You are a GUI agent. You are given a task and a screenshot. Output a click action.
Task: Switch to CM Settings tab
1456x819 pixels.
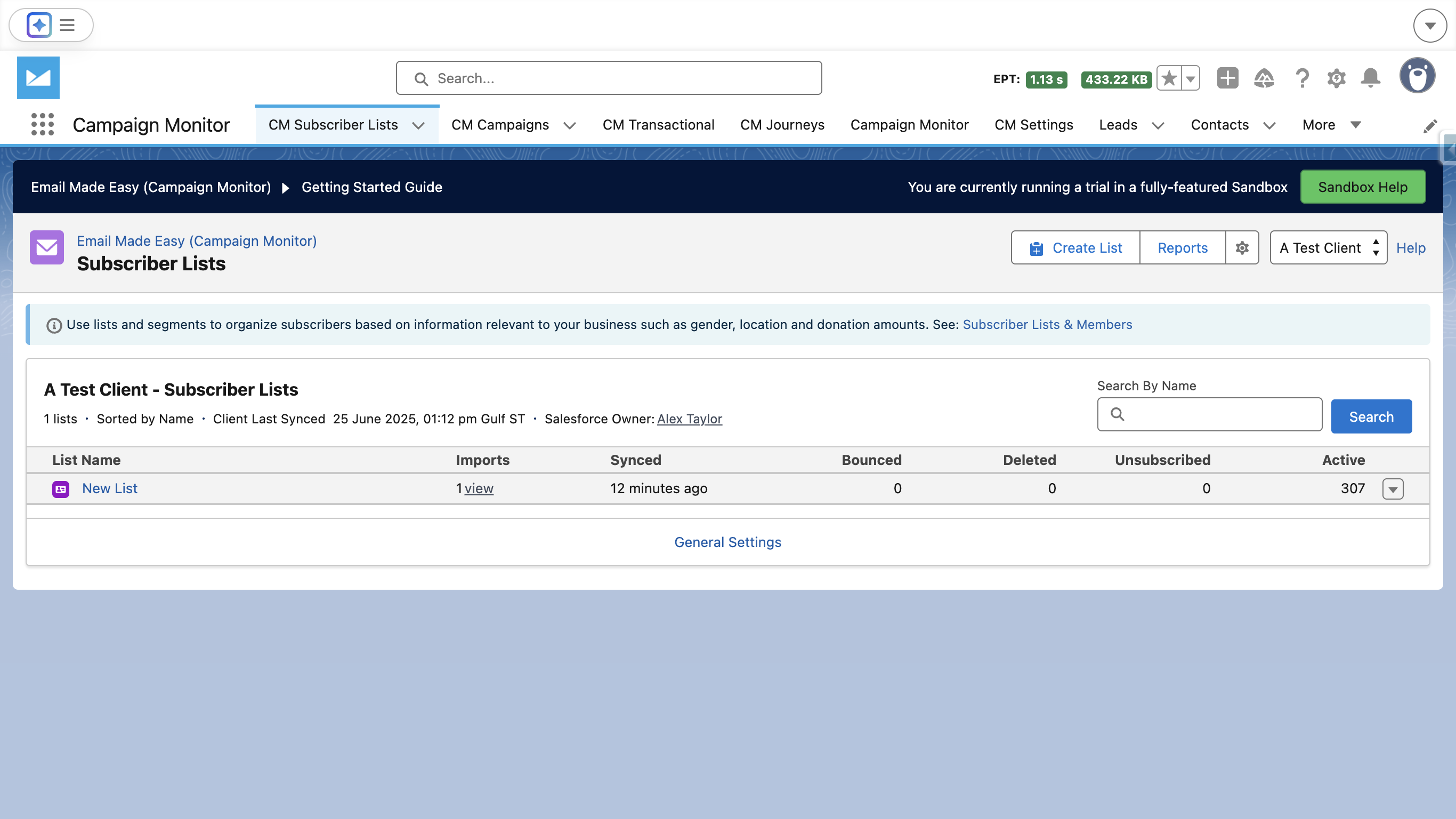1034,124
